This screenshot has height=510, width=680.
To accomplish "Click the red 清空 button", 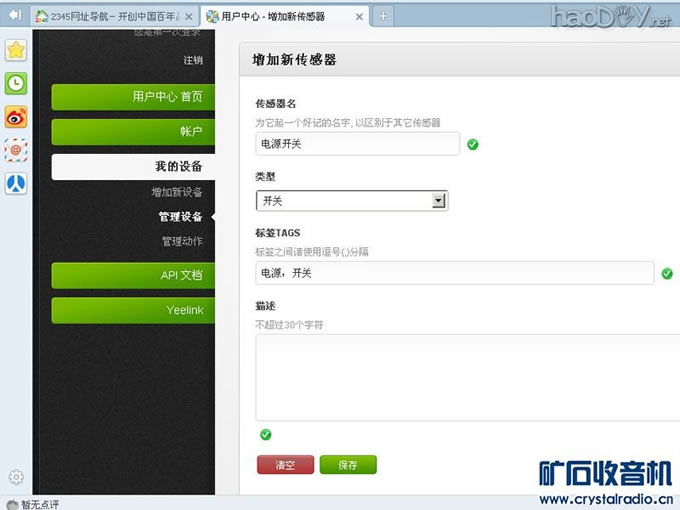I will click(286, 464).
